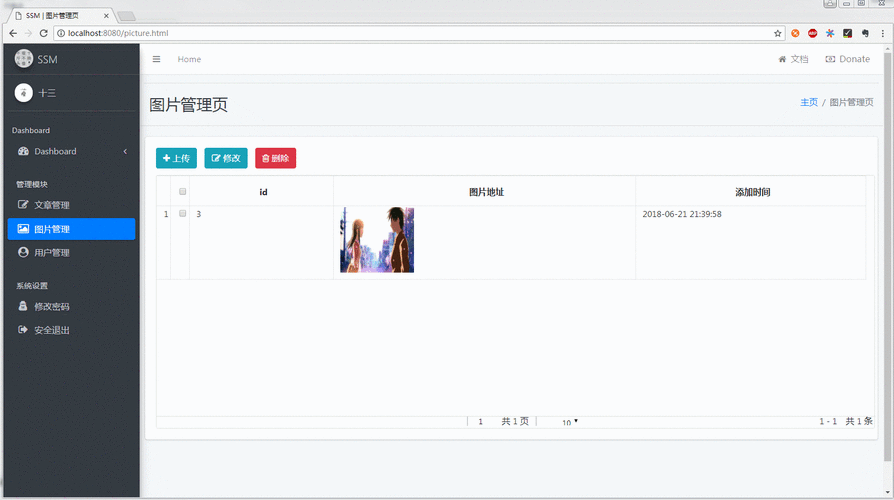Image resolution: width=894 pixels, height=500 pixels.
Task: Click the red 删除 delete button
Action: coord(275,158)
